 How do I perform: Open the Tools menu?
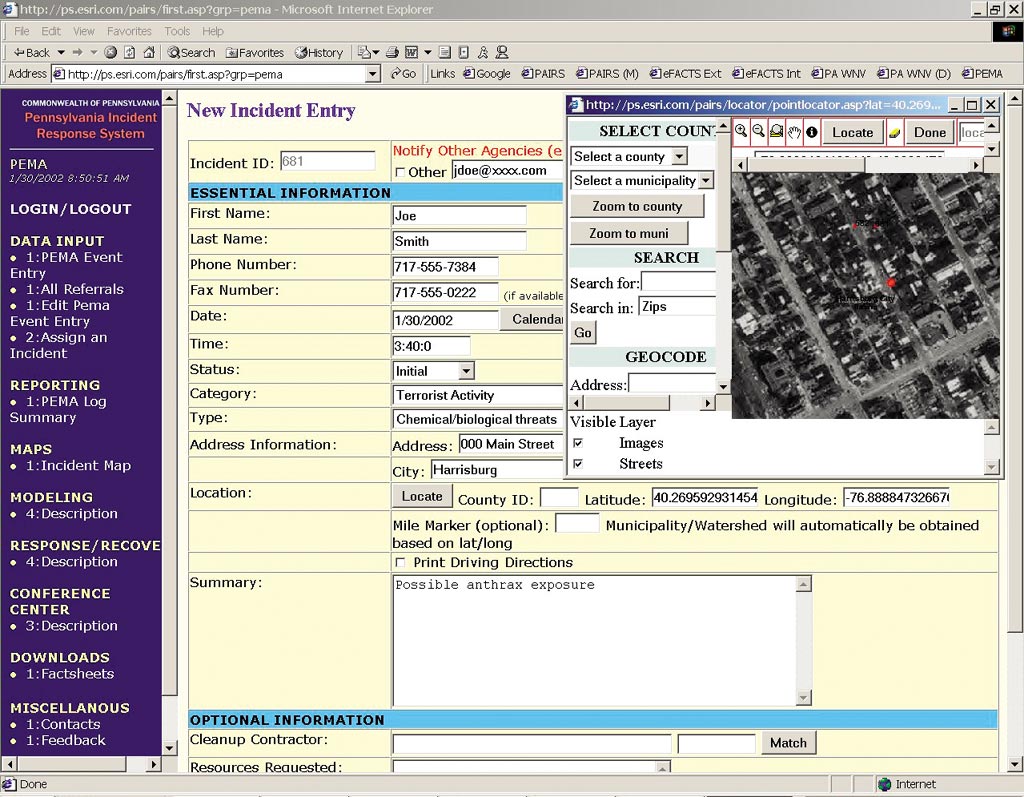tap(177, 31)
